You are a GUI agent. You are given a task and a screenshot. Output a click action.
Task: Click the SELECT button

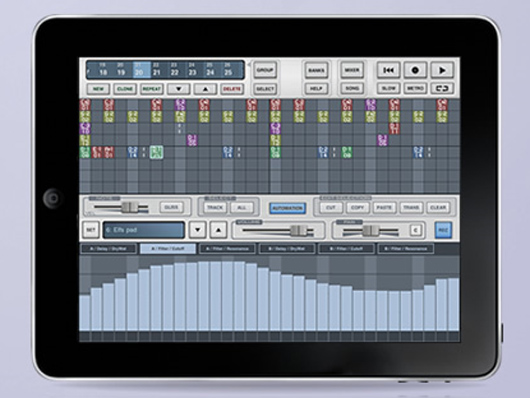pyautogui.click(x=265, y=89)
